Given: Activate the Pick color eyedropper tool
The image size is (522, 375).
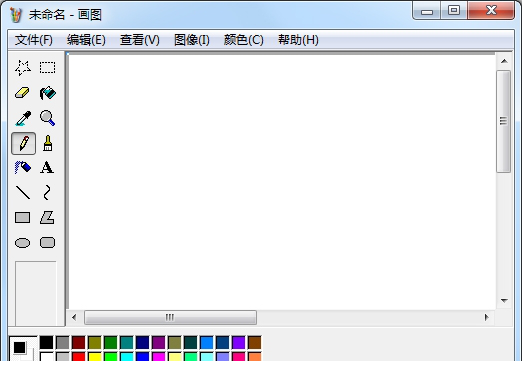Looking at the screenshot, I should 23,118.
